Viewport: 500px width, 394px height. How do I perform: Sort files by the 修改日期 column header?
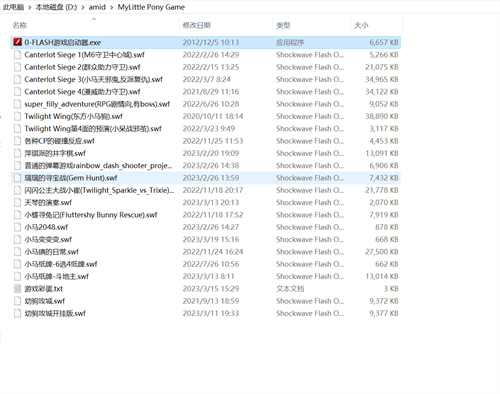coord(197,25)
